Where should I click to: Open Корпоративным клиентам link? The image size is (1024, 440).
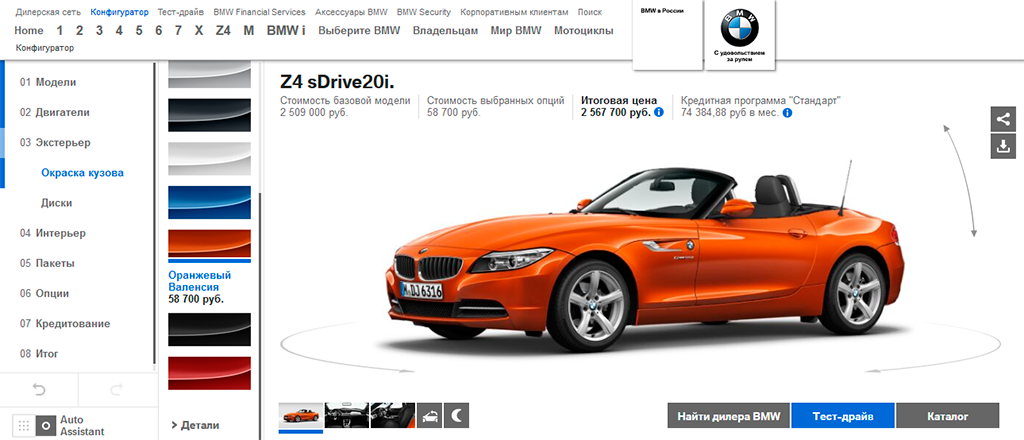[514, 12]
